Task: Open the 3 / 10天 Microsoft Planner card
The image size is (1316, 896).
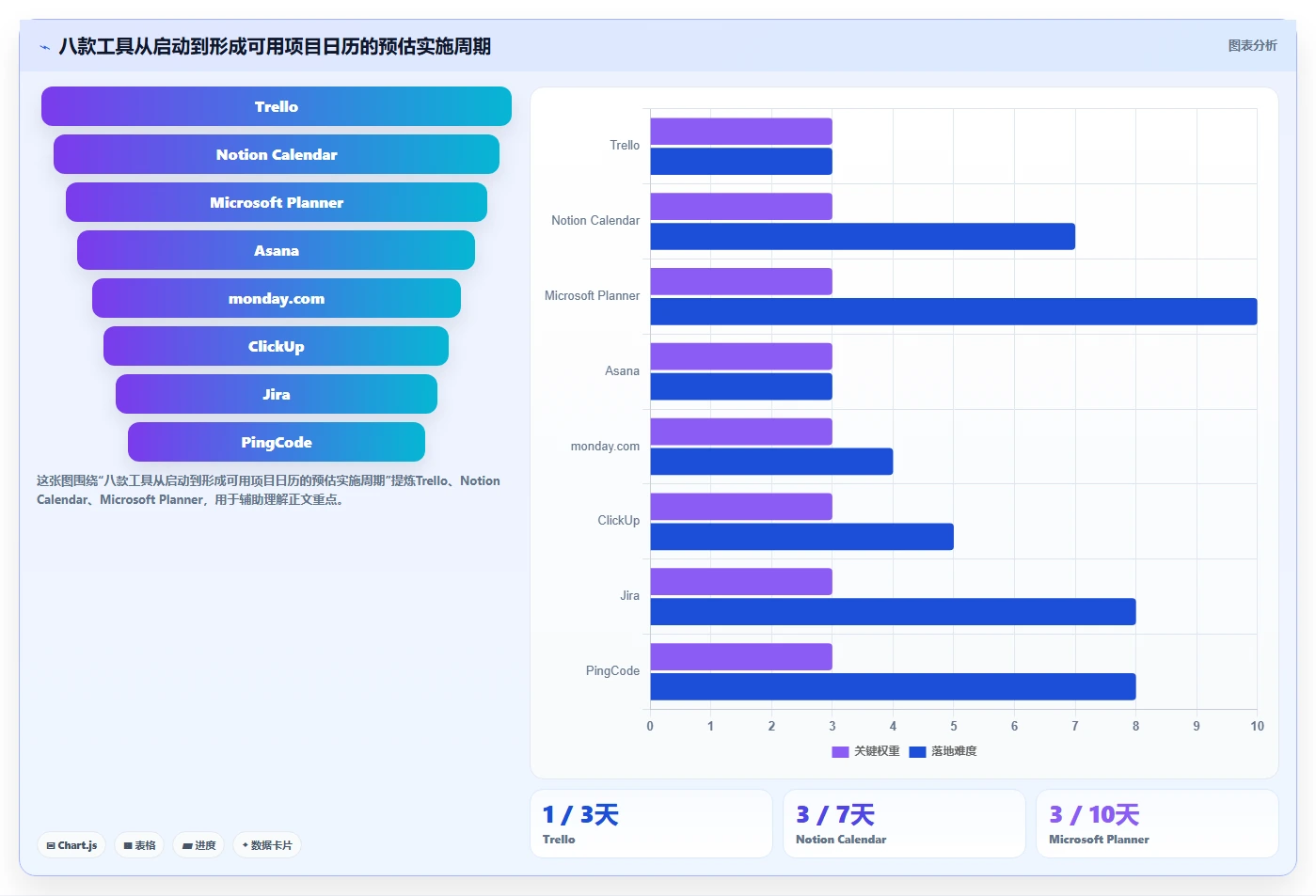Action: click(1157, 824)
